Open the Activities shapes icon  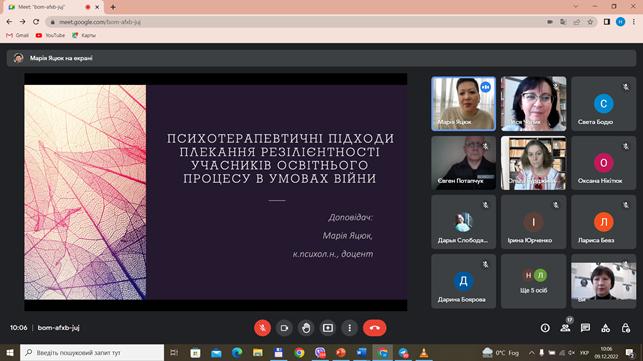coord(606,328)
